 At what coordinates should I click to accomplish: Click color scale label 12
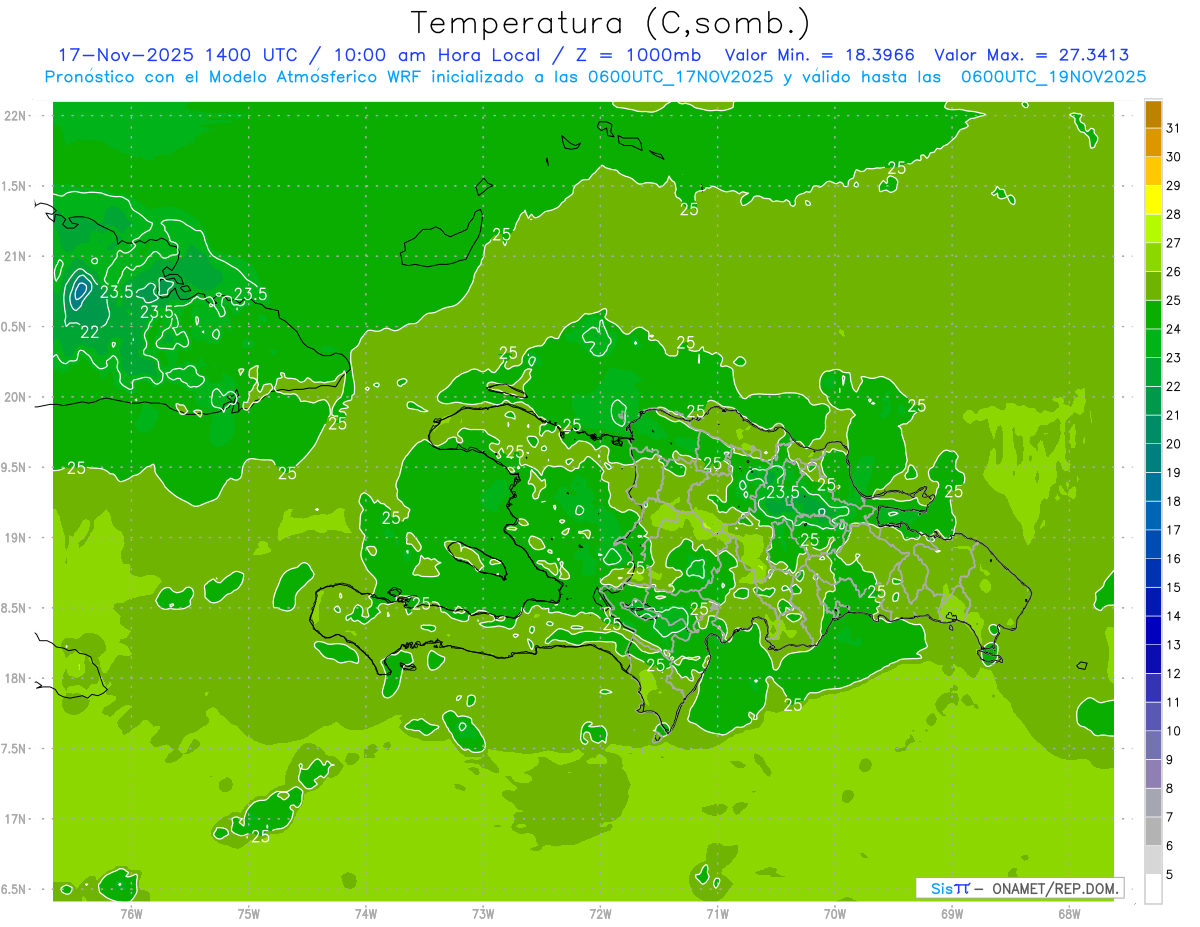click(x=1174, y=674)
